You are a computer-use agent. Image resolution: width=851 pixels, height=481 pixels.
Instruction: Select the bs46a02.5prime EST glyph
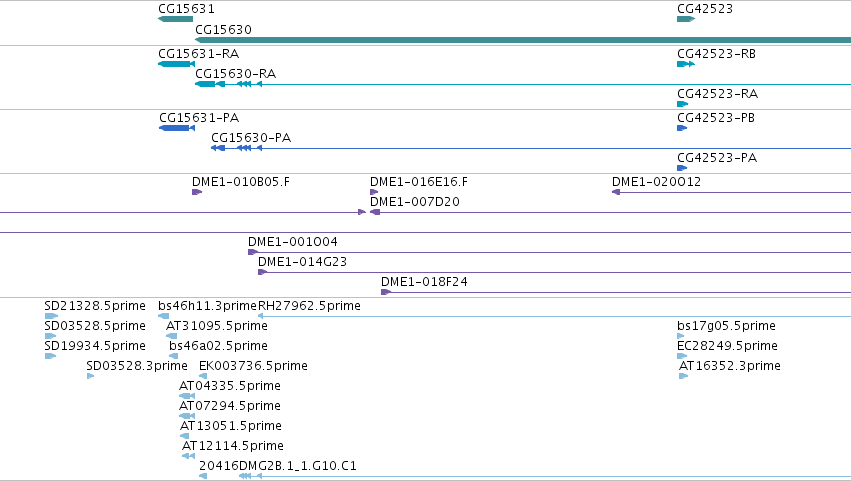[174, 357]
